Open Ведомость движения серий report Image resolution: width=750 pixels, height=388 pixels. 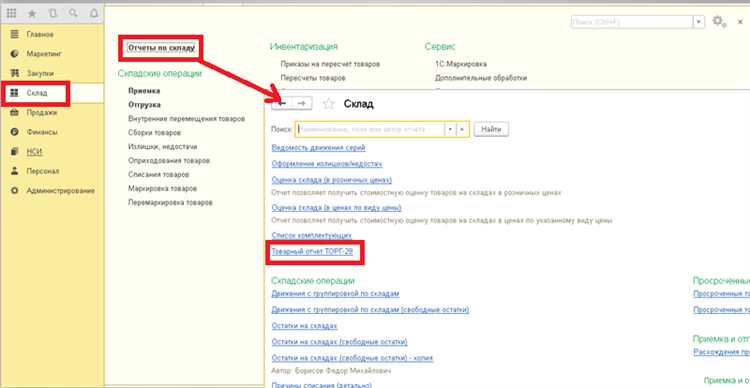[x=318, y=148]
